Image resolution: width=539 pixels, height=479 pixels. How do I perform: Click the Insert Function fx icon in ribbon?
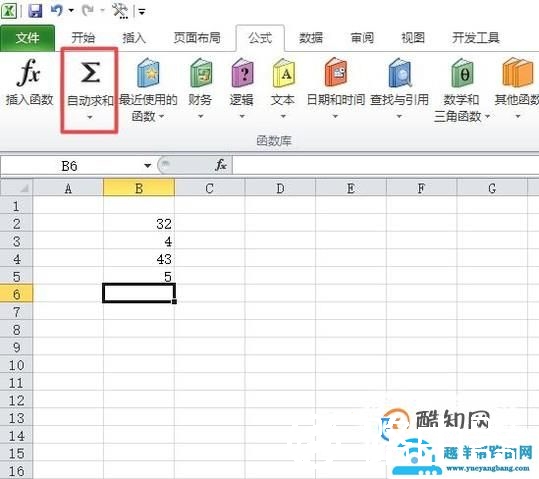pyautogui.click(x=29, y=73)
